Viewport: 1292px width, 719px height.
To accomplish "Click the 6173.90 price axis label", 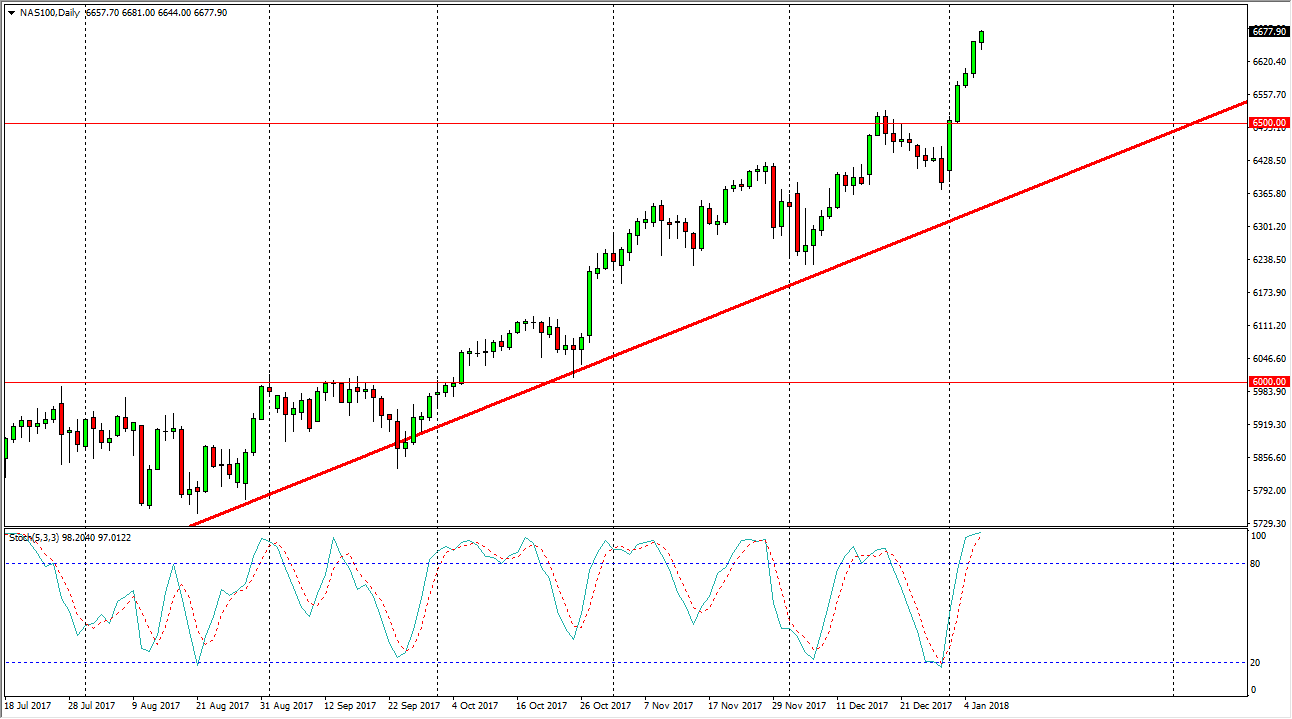I will click(x=1268, y=293).
